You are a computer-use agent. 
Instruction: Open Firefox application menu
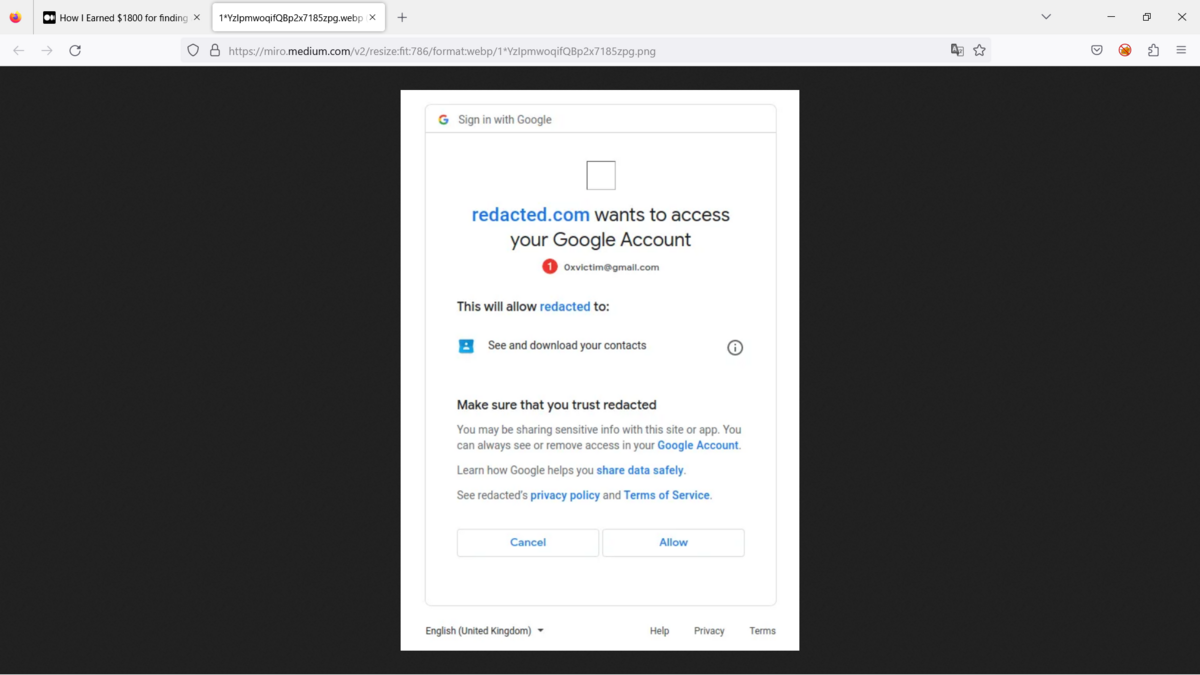[1181, 50]
